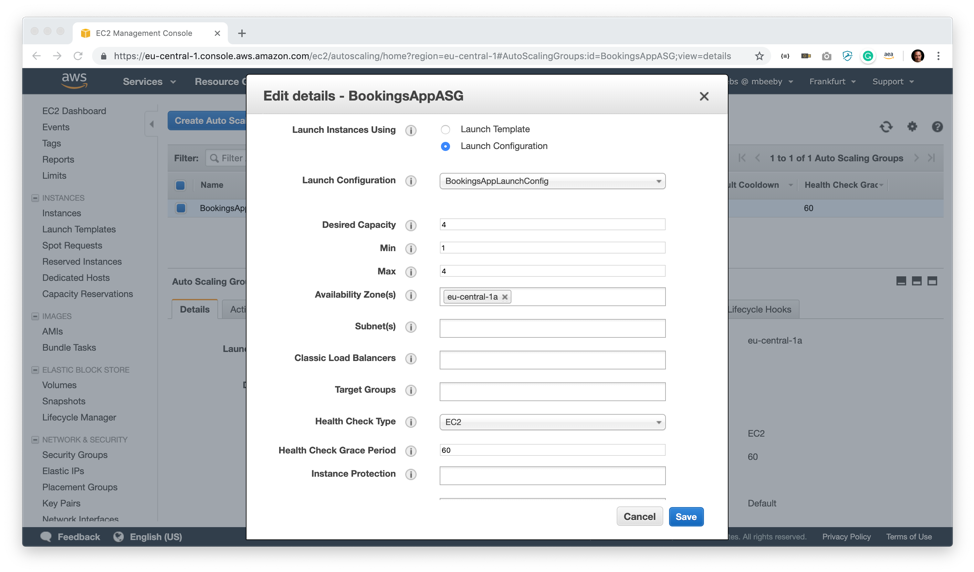Open the Launch Configuration dropdown
The height and width of the screenshot is (572, 974).
click(552, 181)
